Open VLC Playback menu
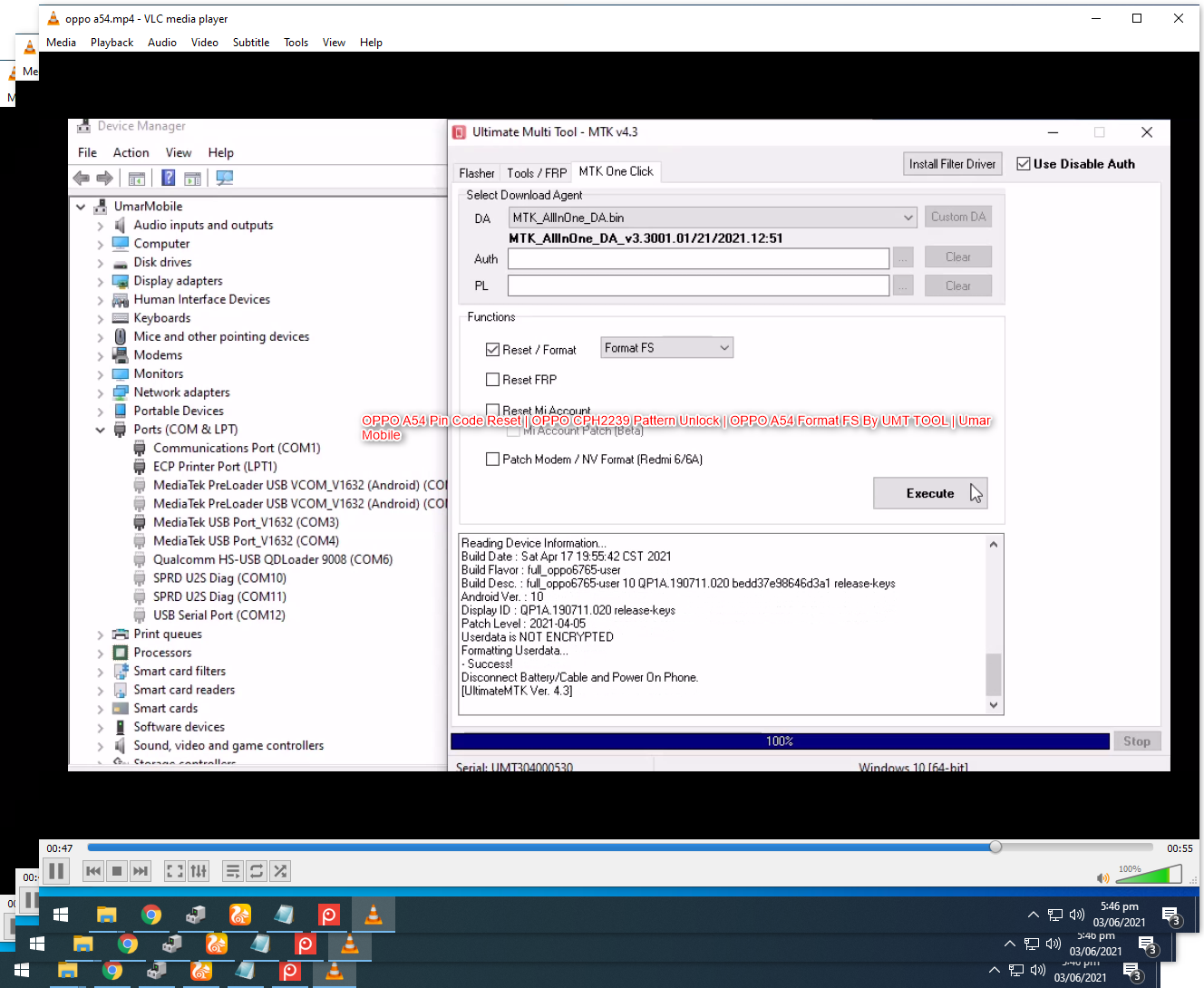Viewport: 1204px width, 988px height. click(x=112, y=43)
